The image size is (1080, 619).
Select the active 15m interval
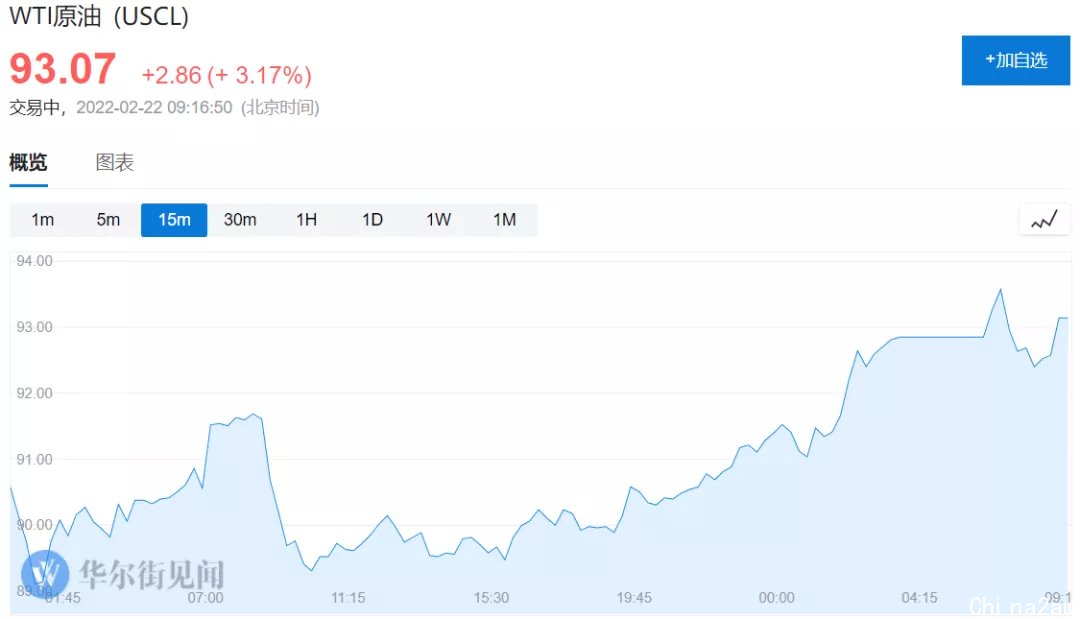pos(174,220)
